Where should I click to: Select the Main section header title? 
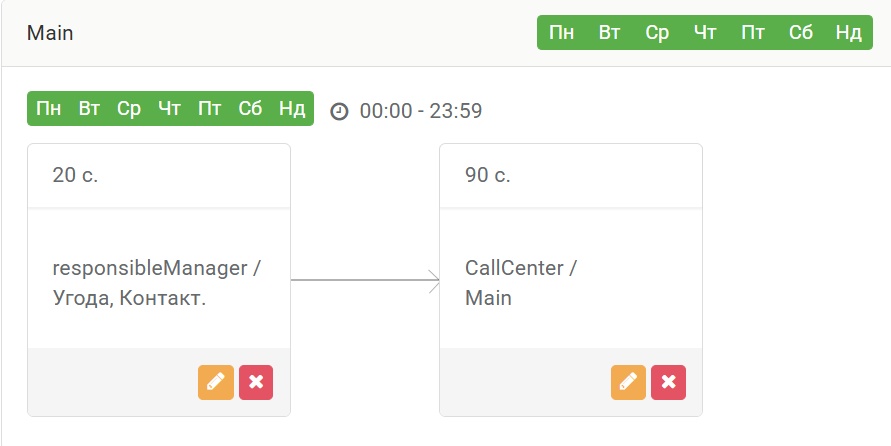(x=50, y=33)
